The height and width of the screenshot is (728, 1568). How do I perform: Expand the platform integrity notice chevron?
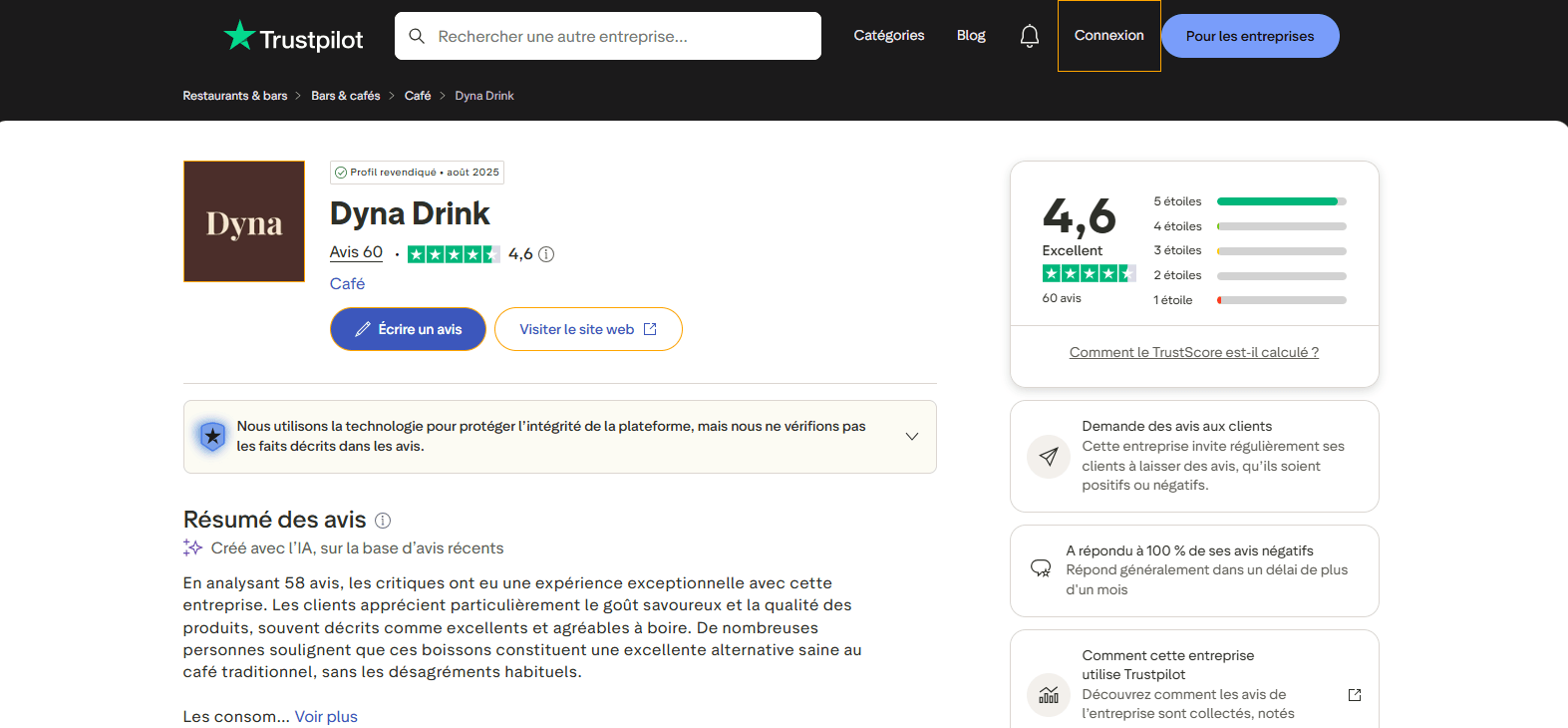[912, 437]
